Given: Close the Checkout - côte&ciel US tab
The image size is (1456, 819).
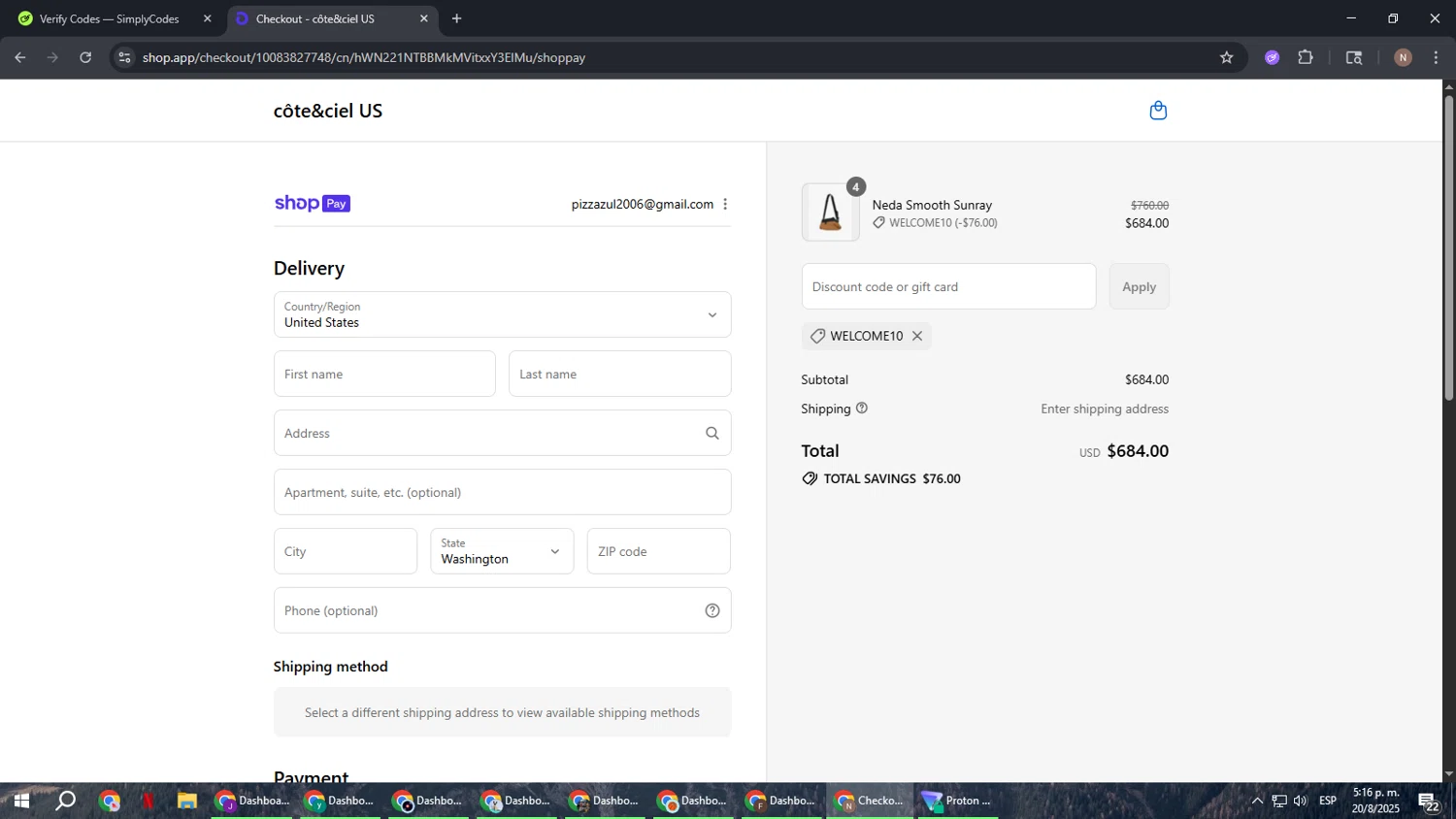Looking at the screenshot, I should 424,18.
